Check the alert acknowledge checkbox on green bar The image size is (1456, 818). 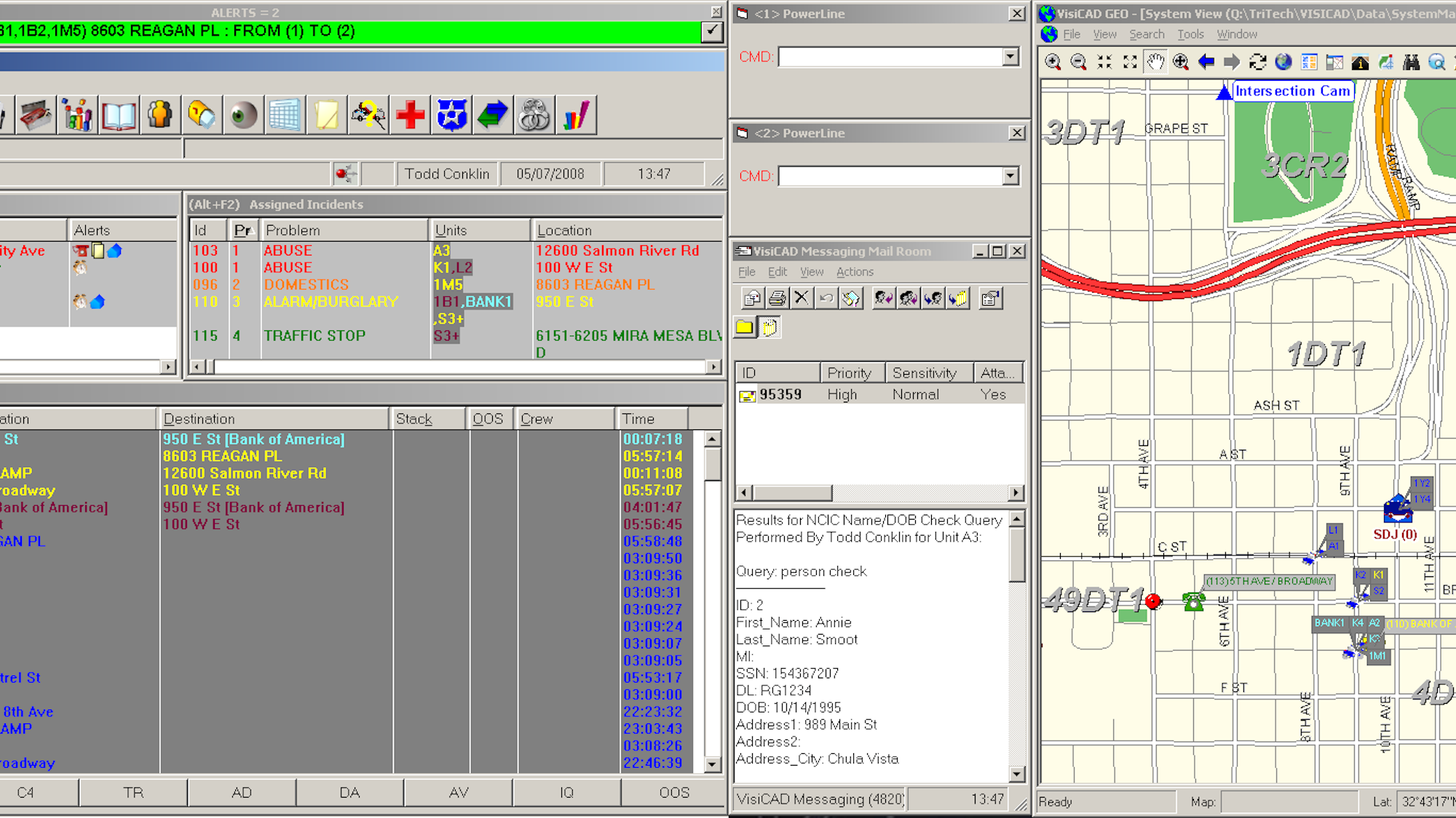click(x=711, y=31)
